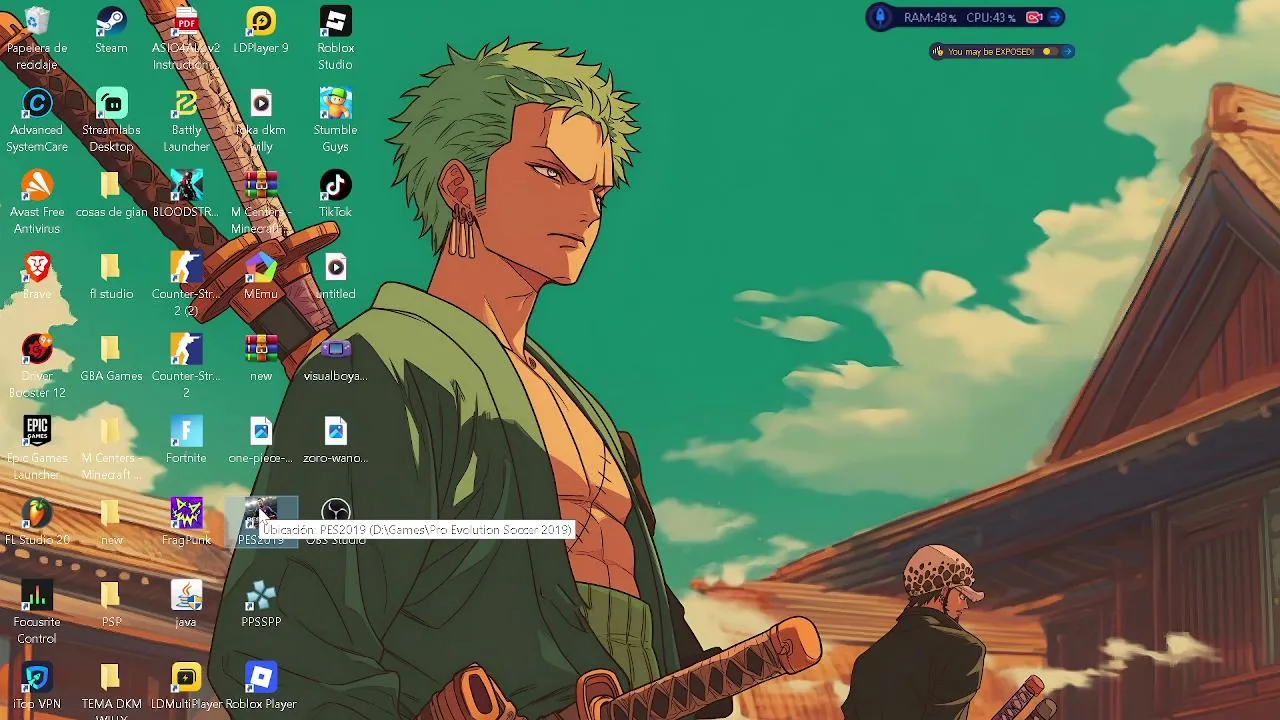The height and width of the screenshot is (720, 1280).
Task: Launch LDPlayer 9 shortcut
Action: pyautogui.click(x=261, y=30)
